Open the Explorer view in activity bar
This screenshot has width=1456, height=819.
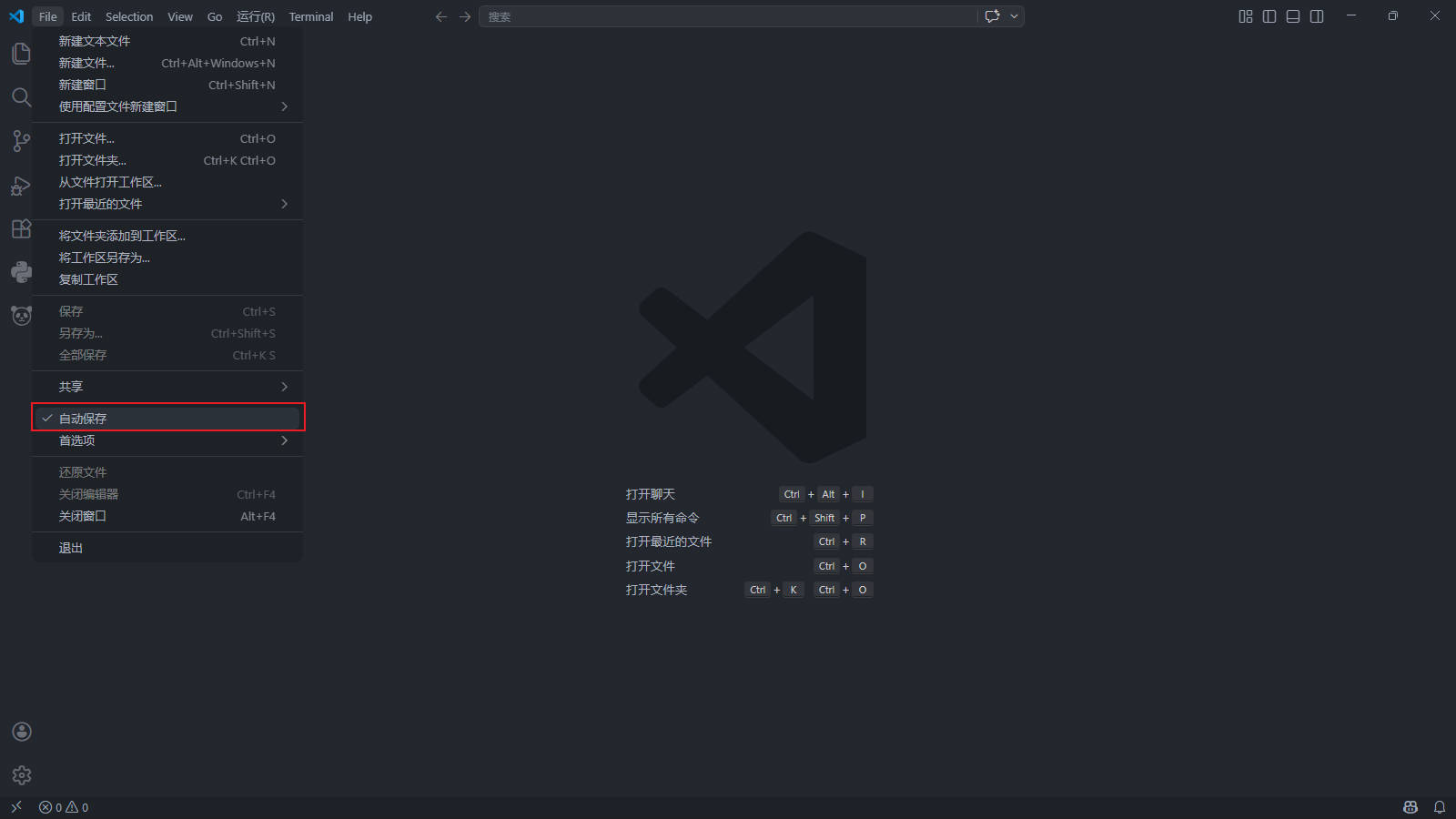click(21, 54)
